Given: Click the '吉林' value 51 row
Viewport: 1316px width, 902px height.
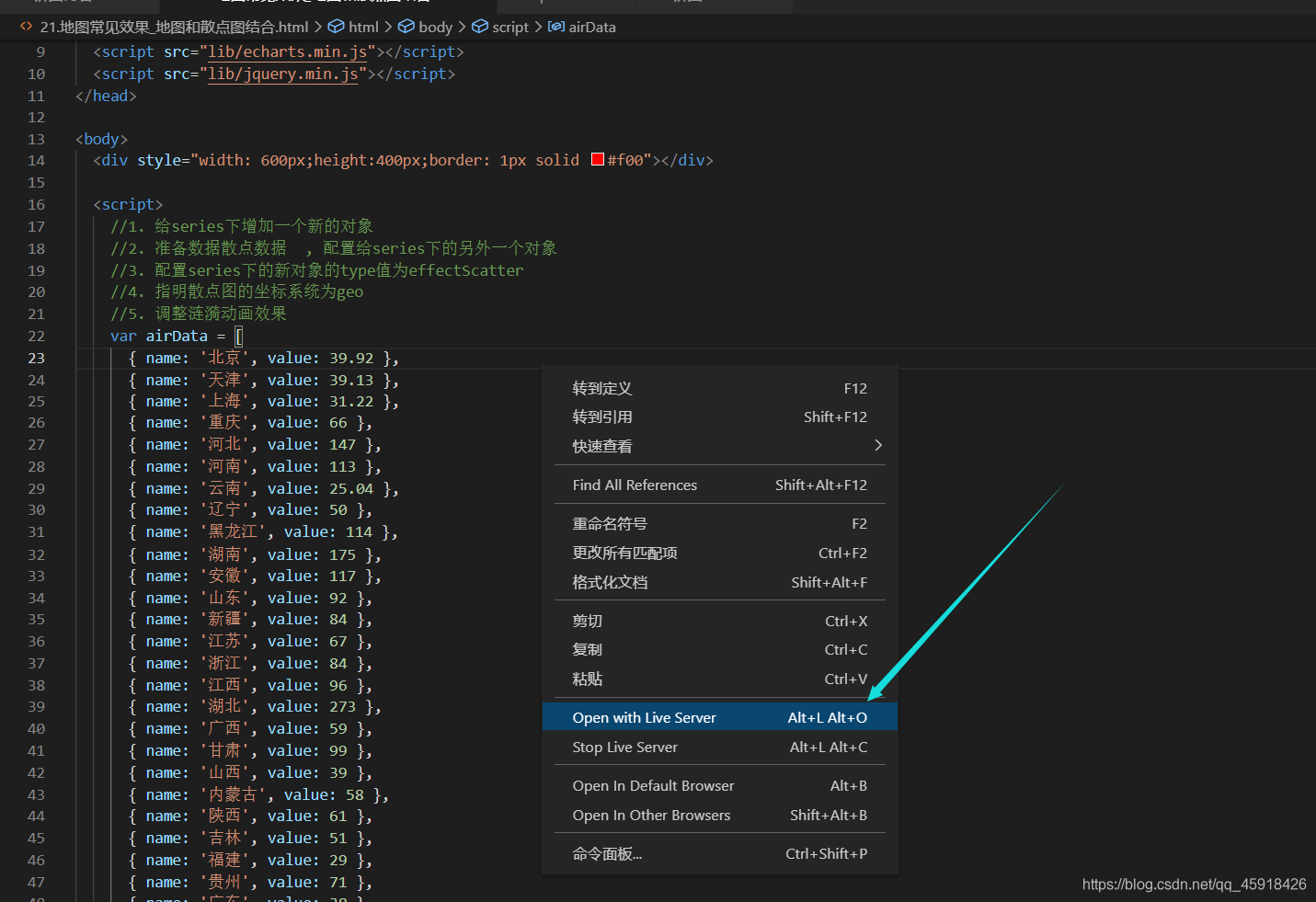Looking at the screenshot, I should click(x=250, y=838).
